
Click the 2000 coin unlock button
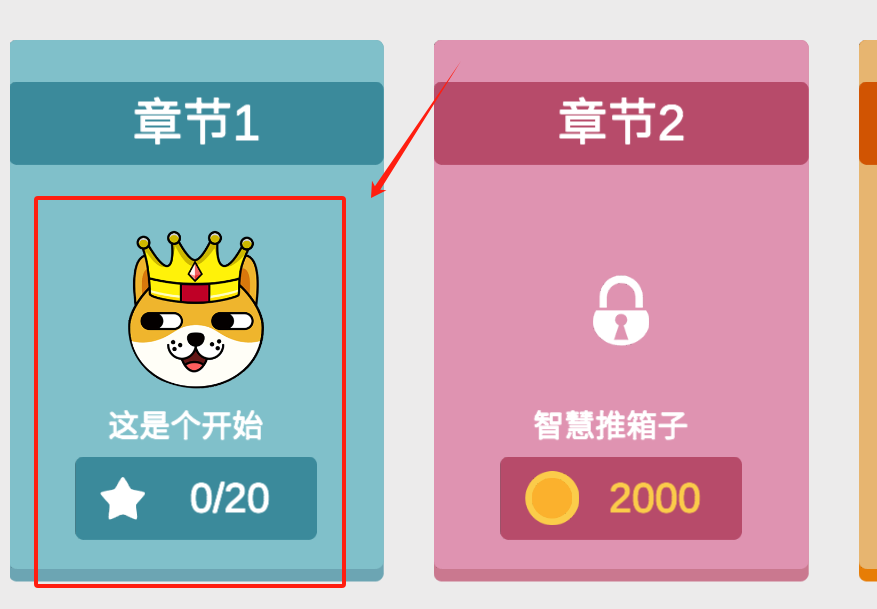pyautogui.click(x=621, y=498)
